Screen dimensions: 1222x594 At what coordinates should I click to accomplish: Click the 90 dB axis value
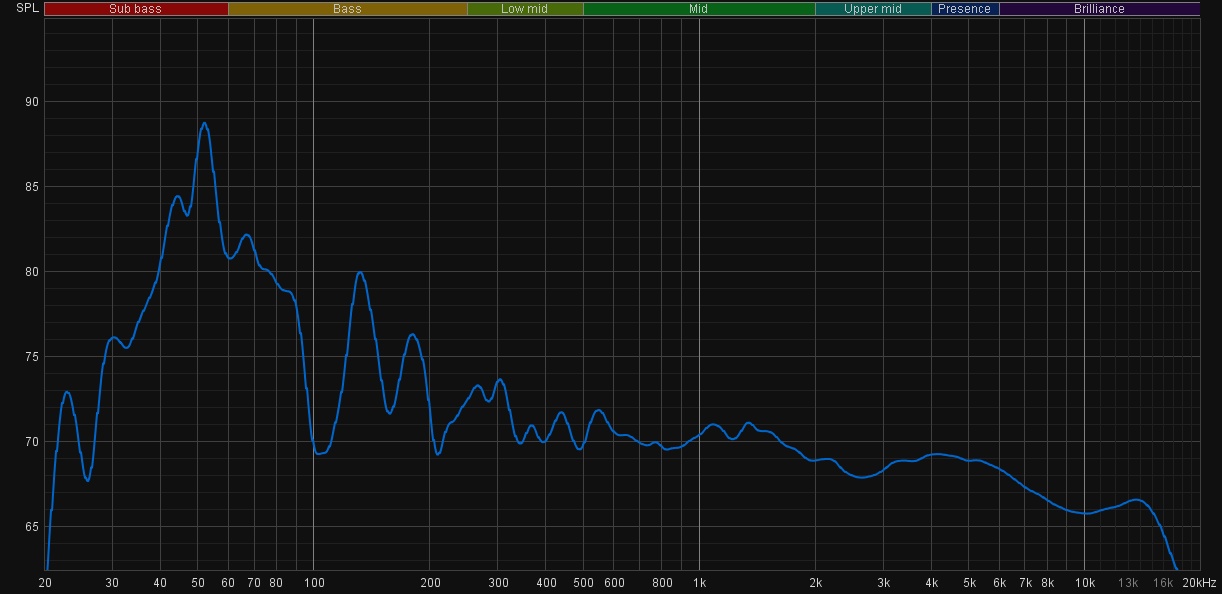pos(32,102)
